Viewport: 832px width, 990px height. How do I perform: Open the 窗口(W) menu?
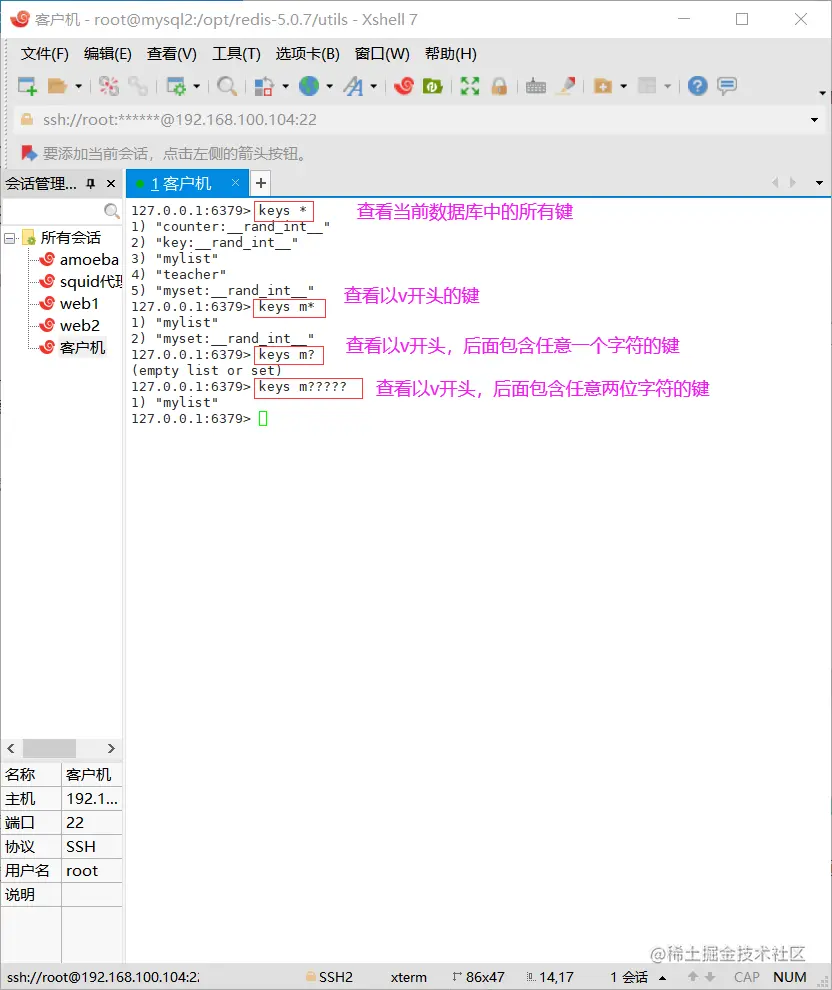pyautogui.click(x=382, y=54)
